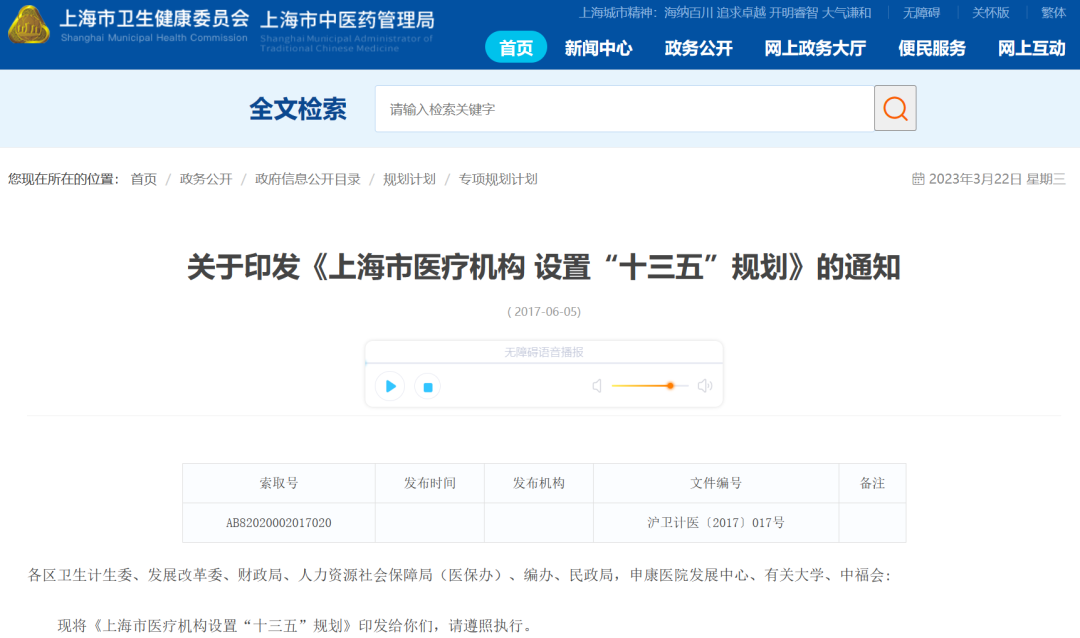Click the low volume speaker icon

click(x=597, y=386)
